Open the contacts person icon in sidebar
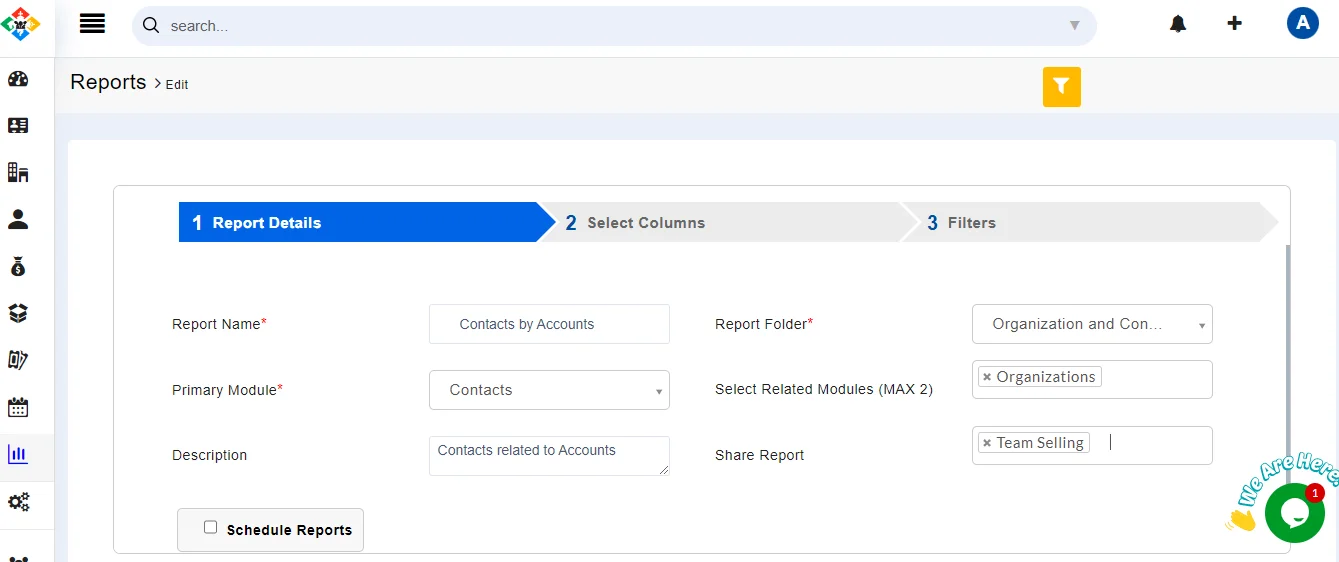 click(x=18, y=219)
